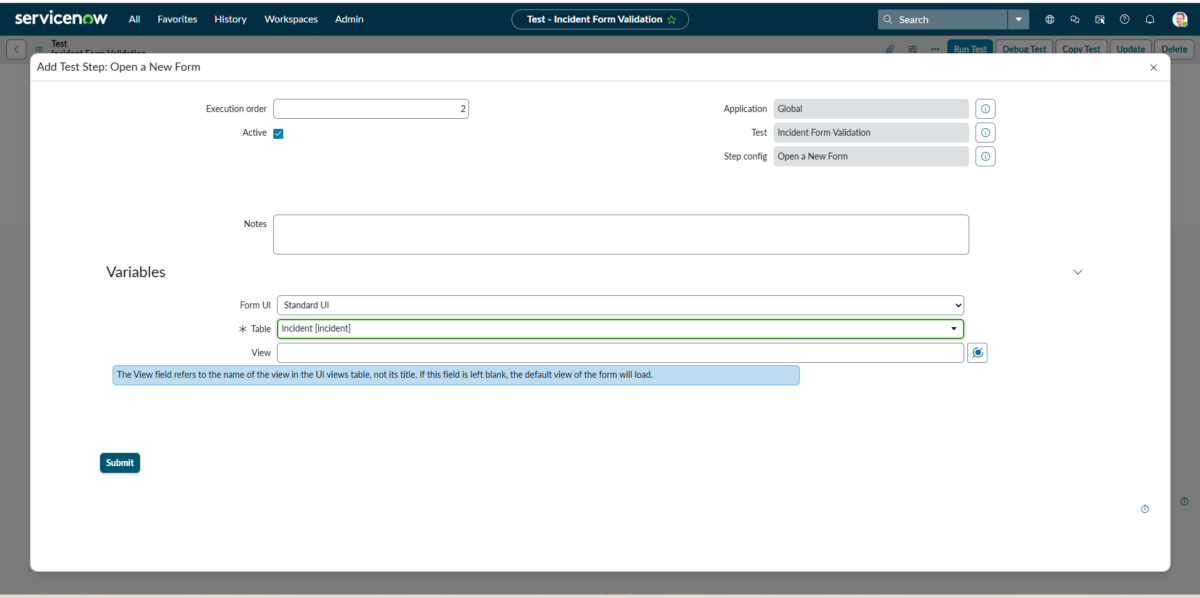Image resolution: width=1200 pixels, height=598 pixels.
Task: Open the Favorites menu
Action: tap(177, 19)
